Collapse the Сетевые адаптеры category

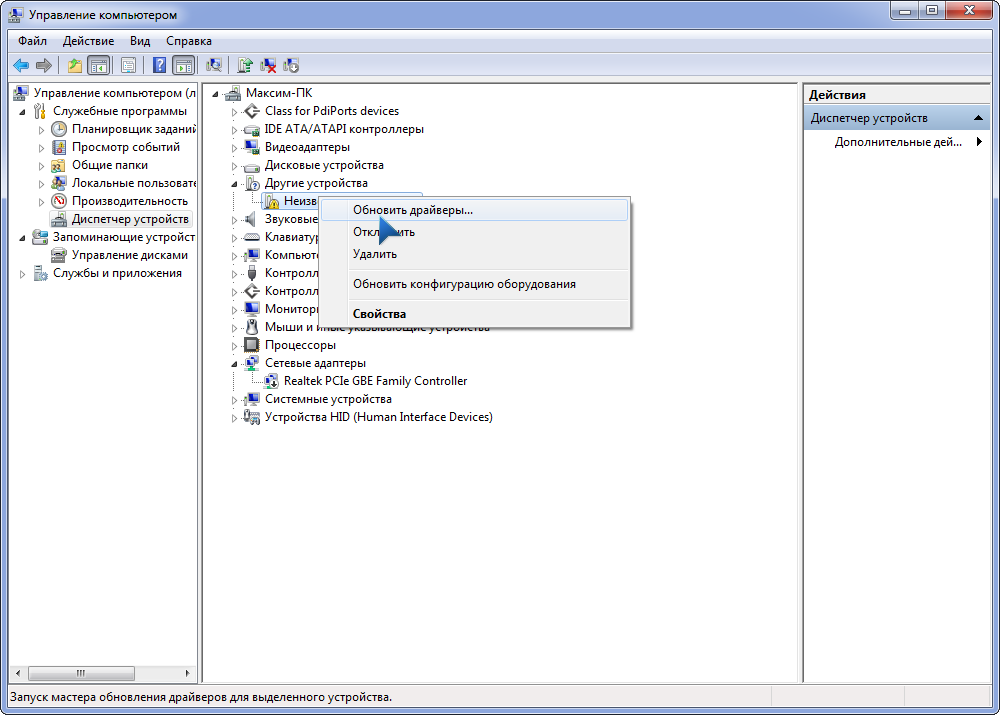(x=235, y=364)
